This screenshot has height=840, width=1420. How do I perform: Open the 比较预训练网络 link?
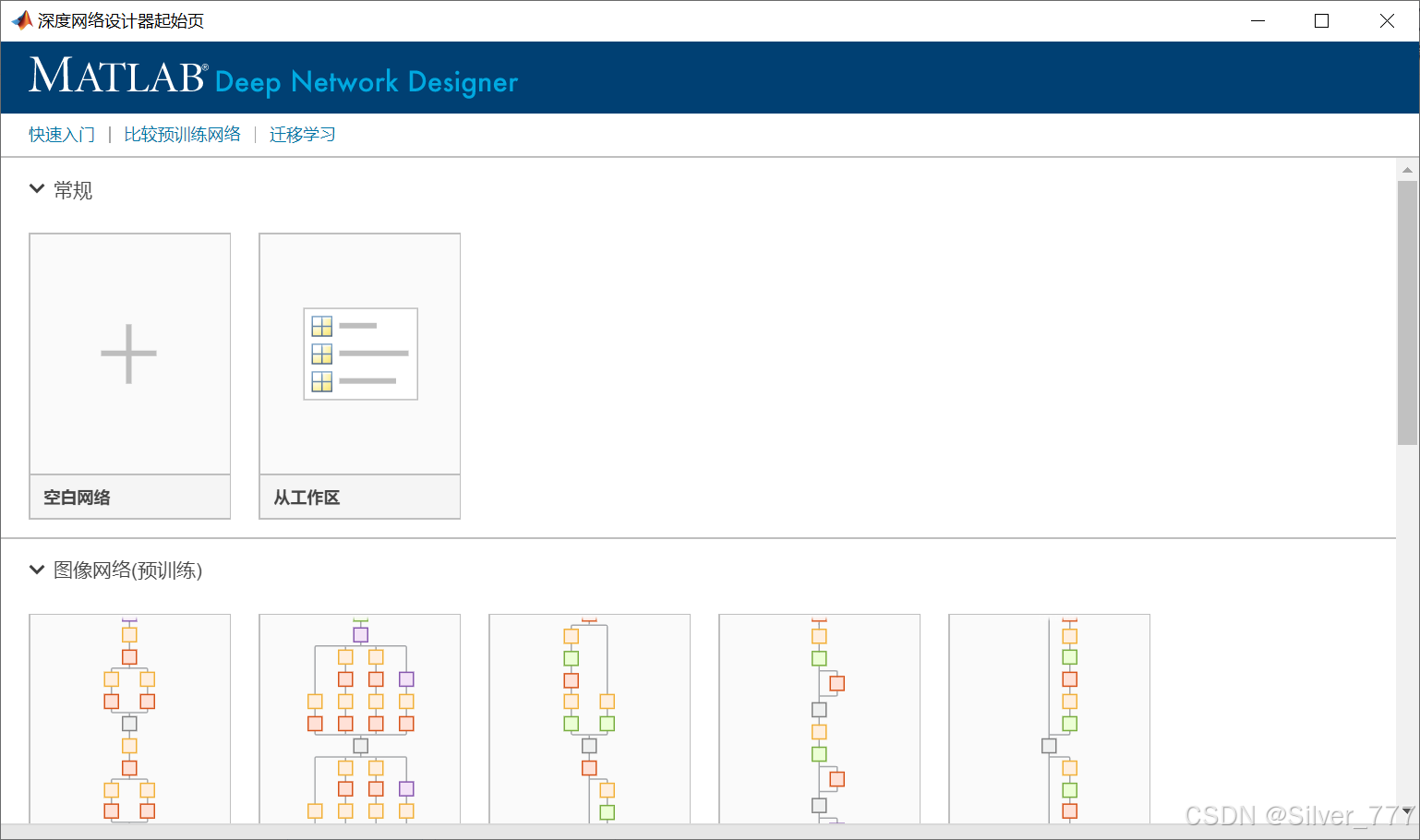182,135
